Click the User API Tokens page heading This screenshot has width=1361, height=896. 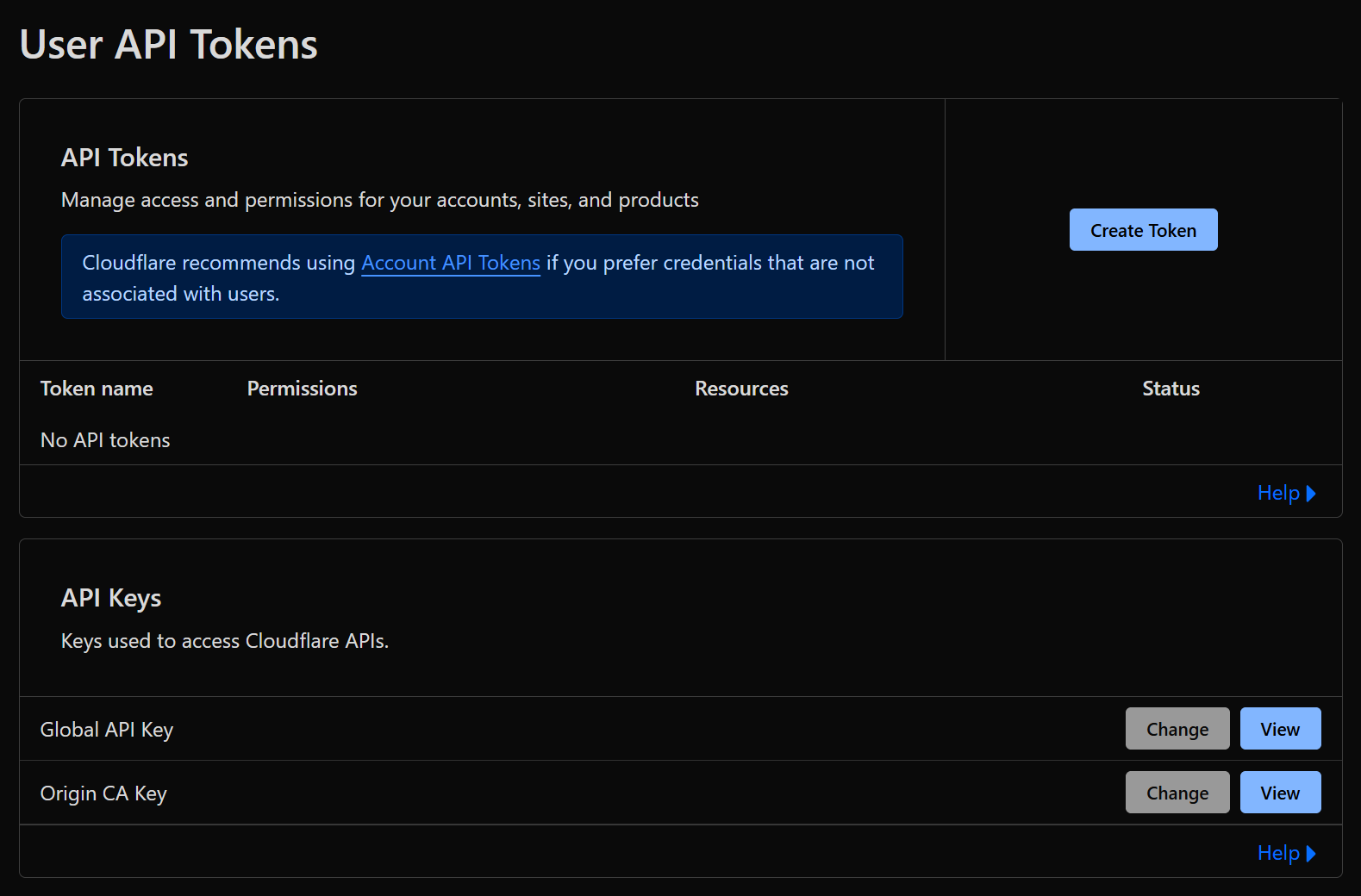point(168,45)
